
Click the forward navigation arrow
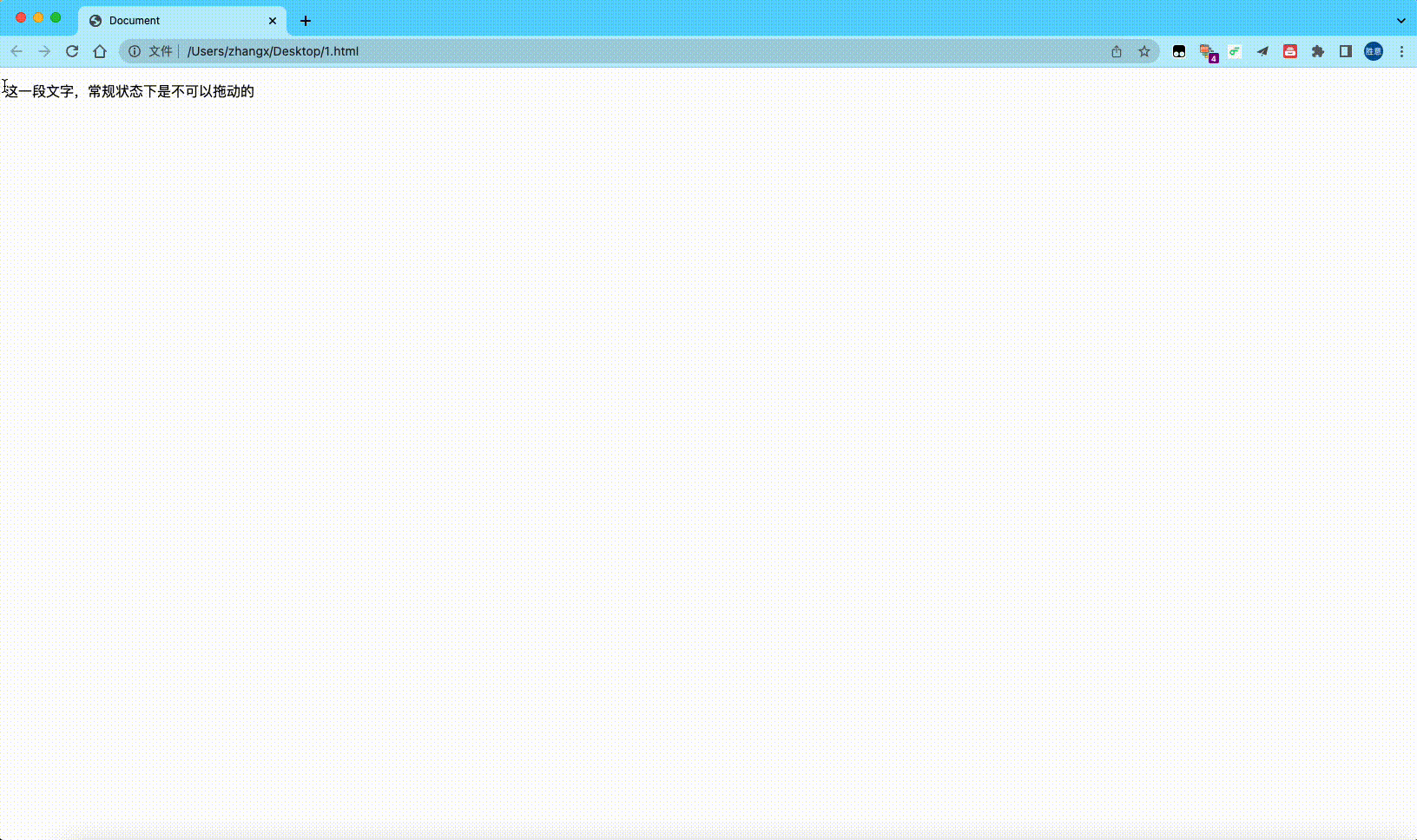click(44, 51)
